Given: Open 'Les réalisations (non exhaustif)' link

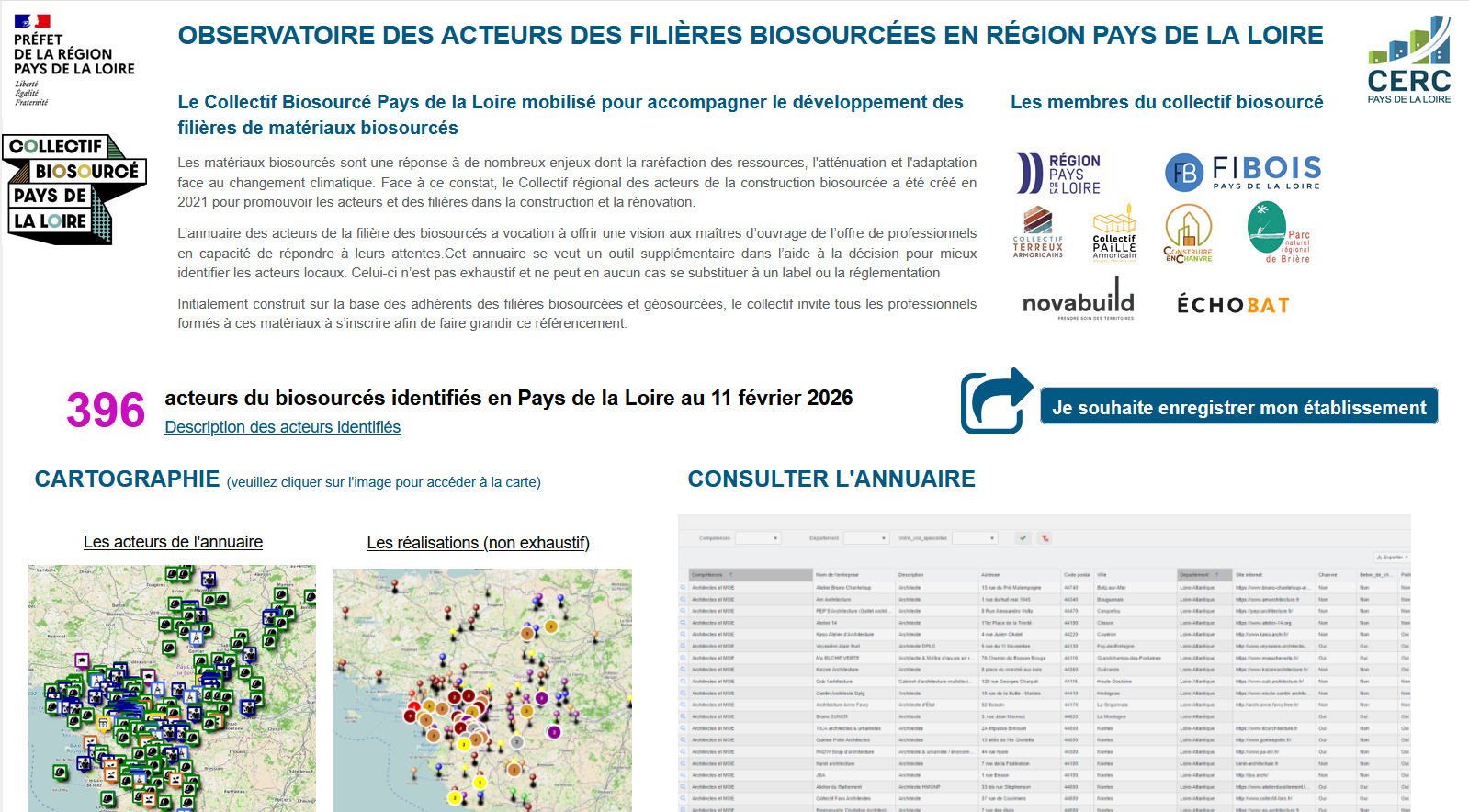Looking at the screenshot, I should pyautogui.click(x=478, y=543).
